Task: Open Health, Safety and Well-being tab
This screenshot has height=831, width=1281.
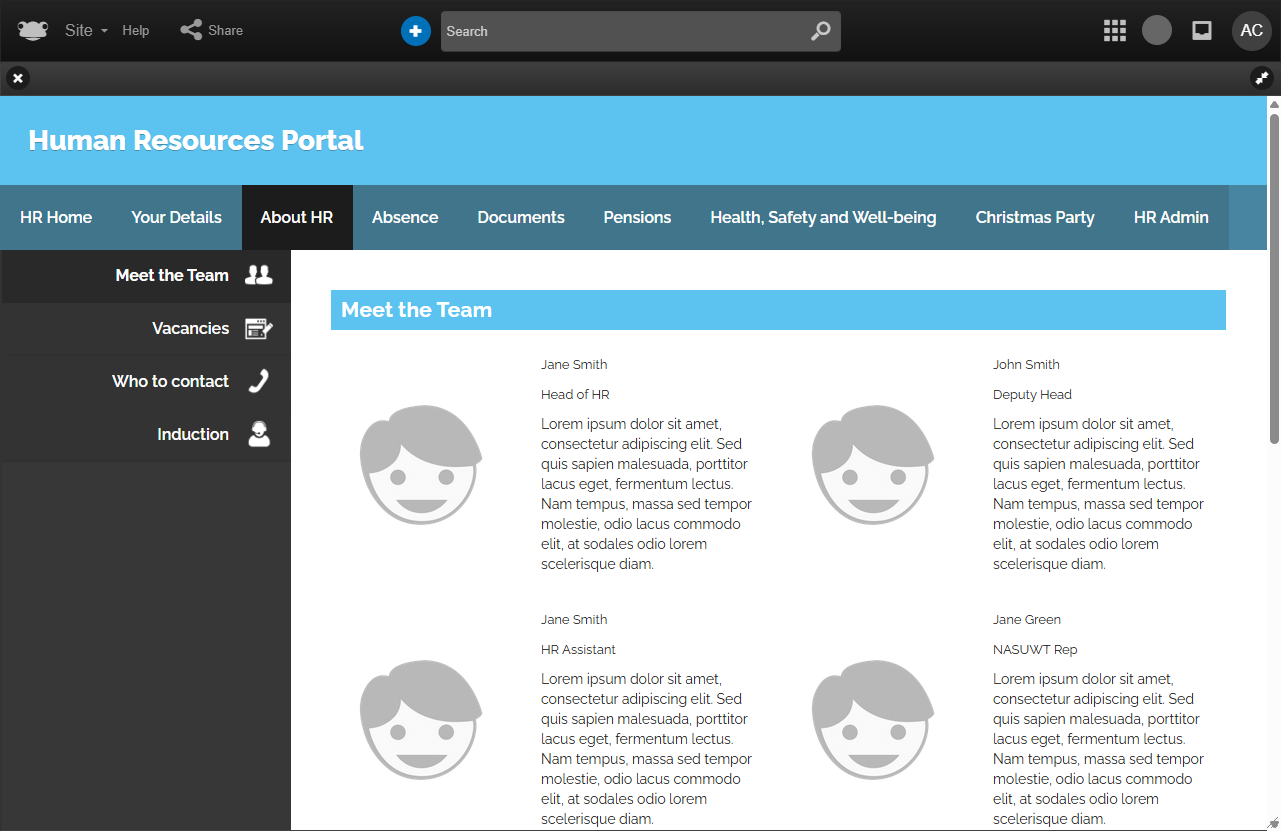Action: point(823,217)
